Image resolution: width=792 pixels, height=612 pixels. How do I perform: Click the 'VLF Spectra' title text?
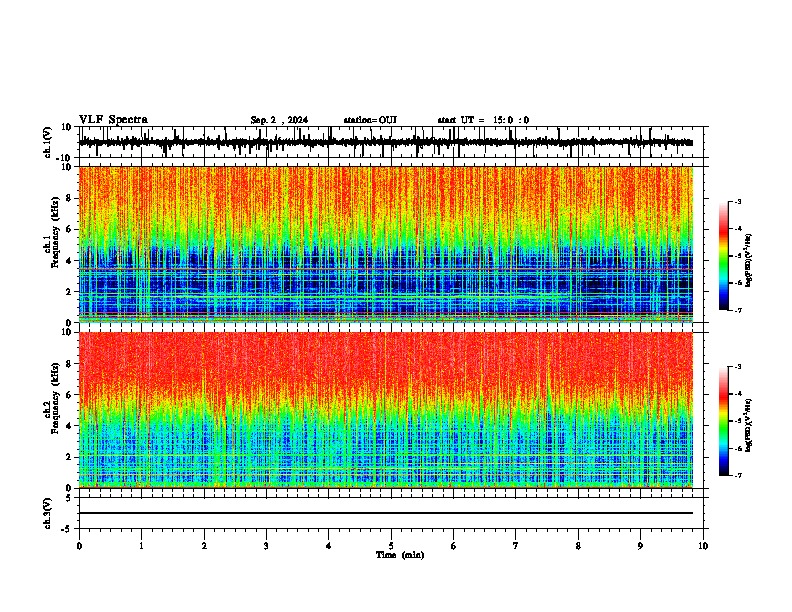pos(113,120)
